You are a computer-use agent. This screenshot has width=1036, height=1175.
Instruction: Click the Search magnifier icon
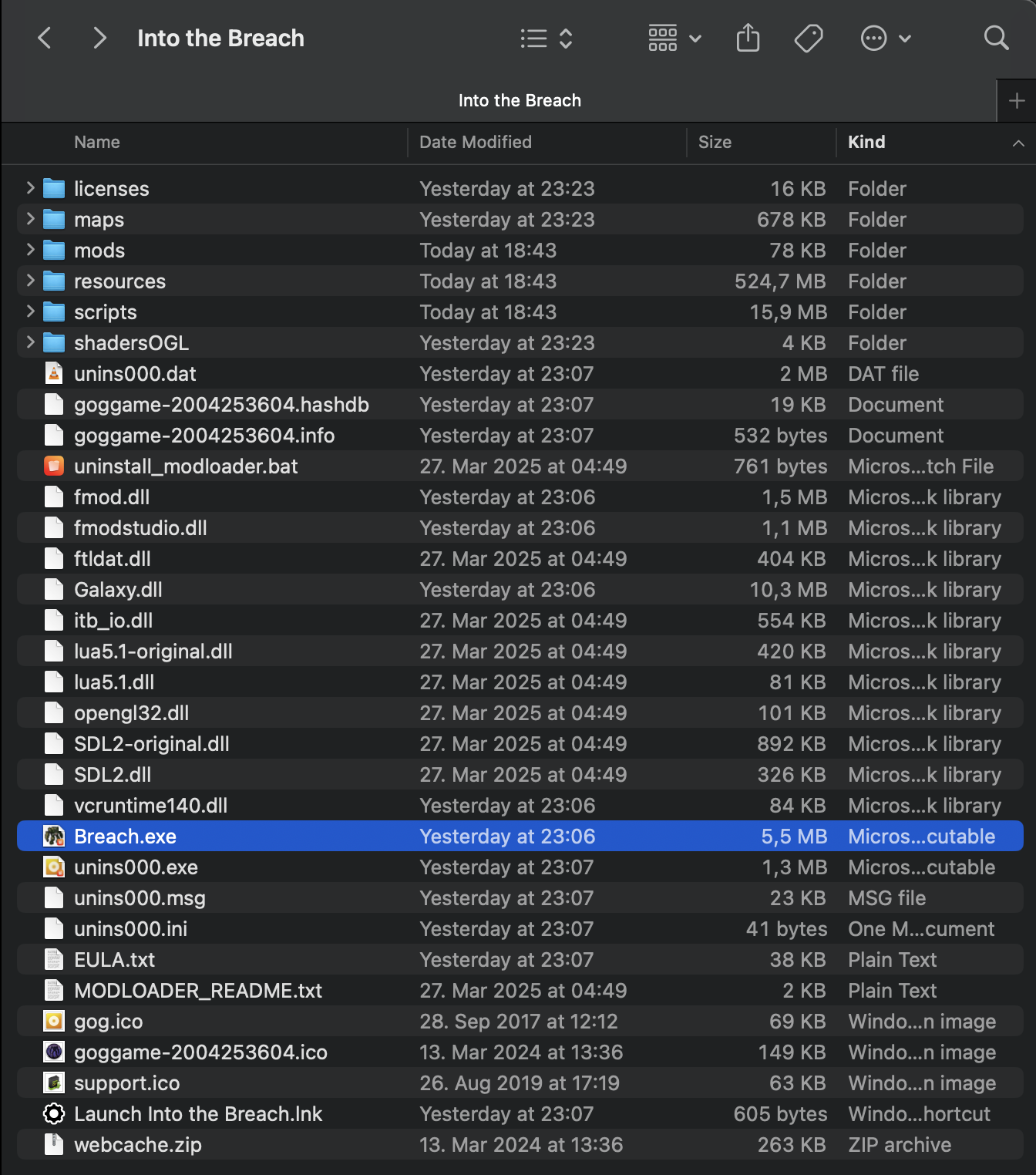(996, 38)
